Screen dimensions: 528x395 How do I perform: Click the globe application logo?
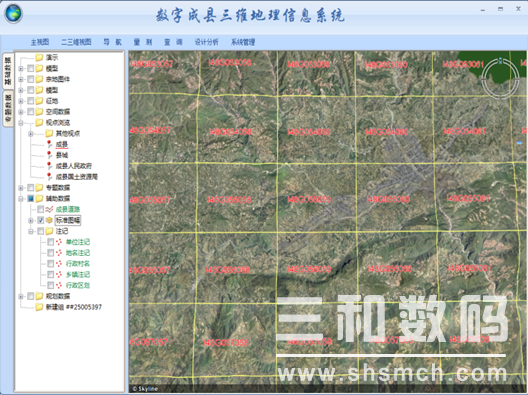[x=13, y=14]
